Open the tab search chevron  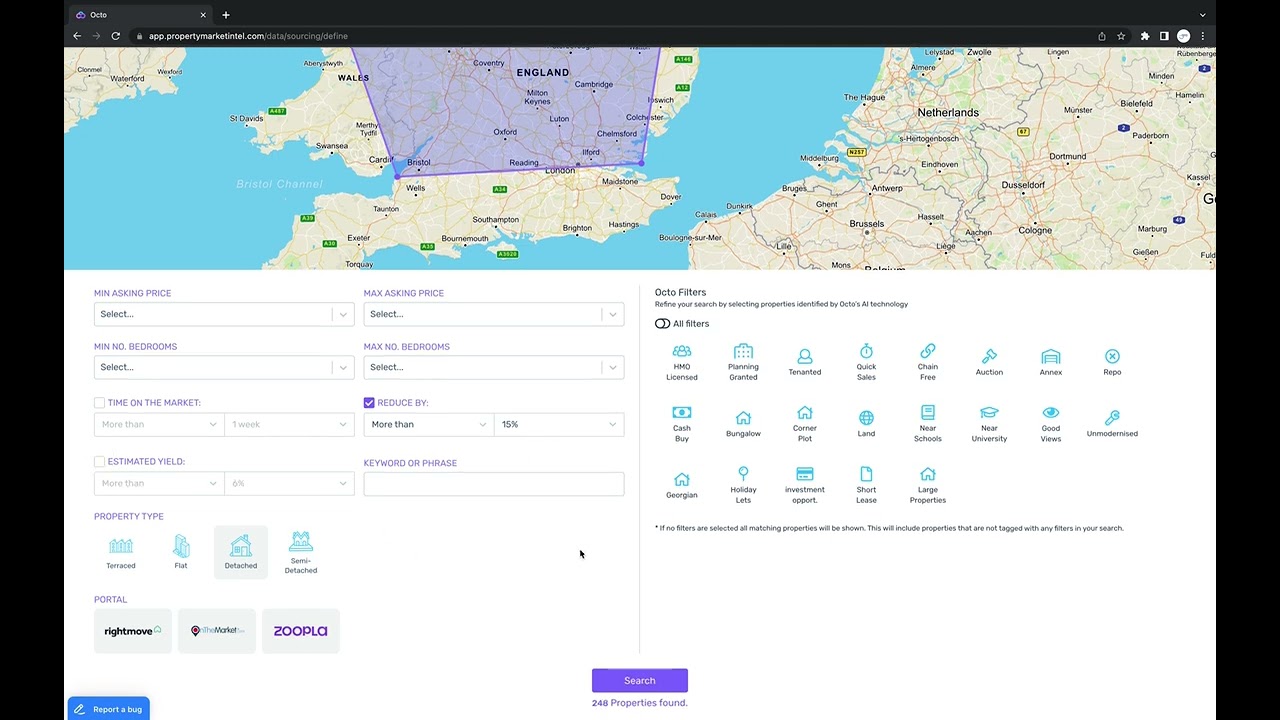tap(1202, 15)
